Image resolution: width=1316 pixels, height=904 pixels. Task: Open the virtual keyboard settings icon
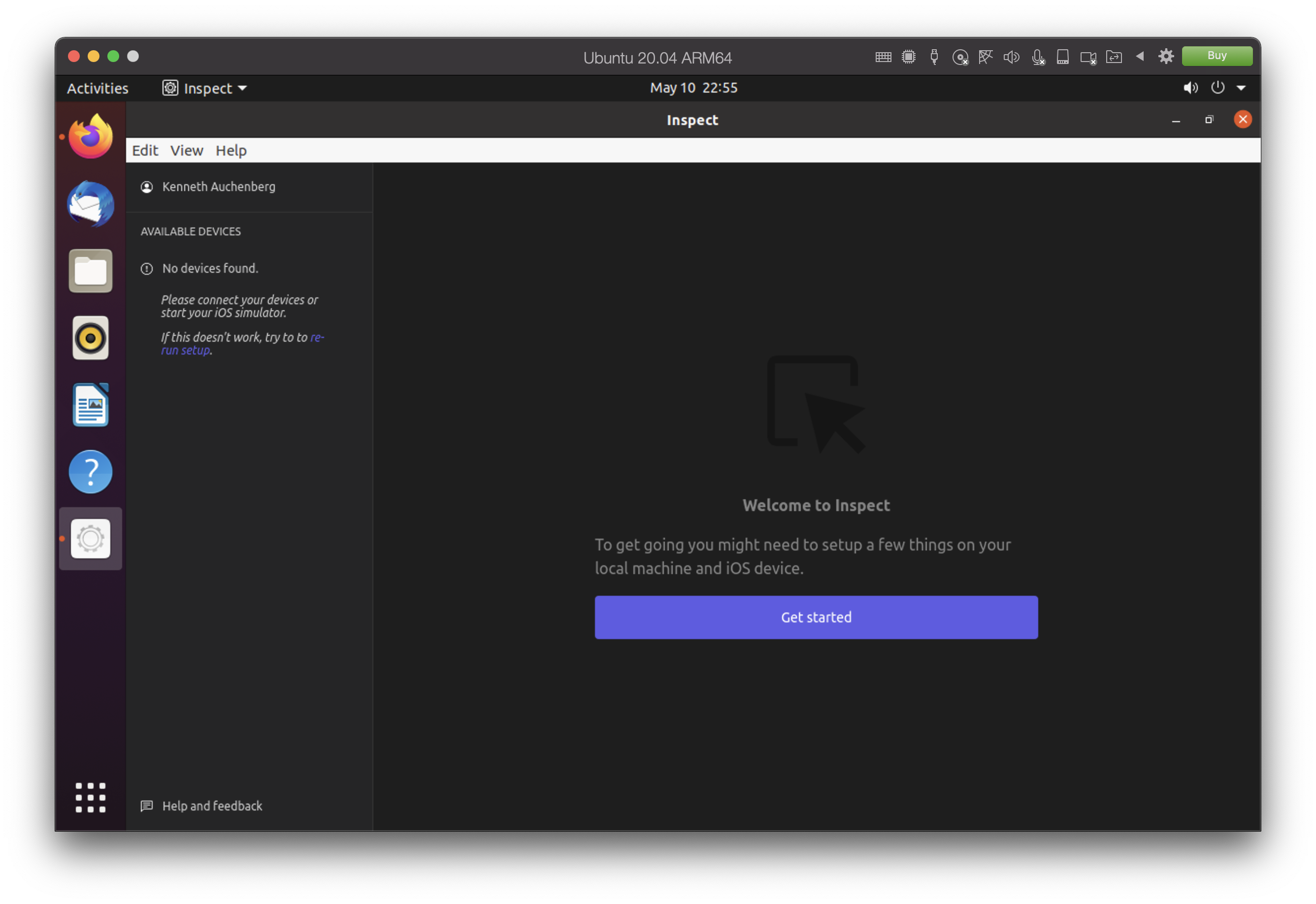883,57
